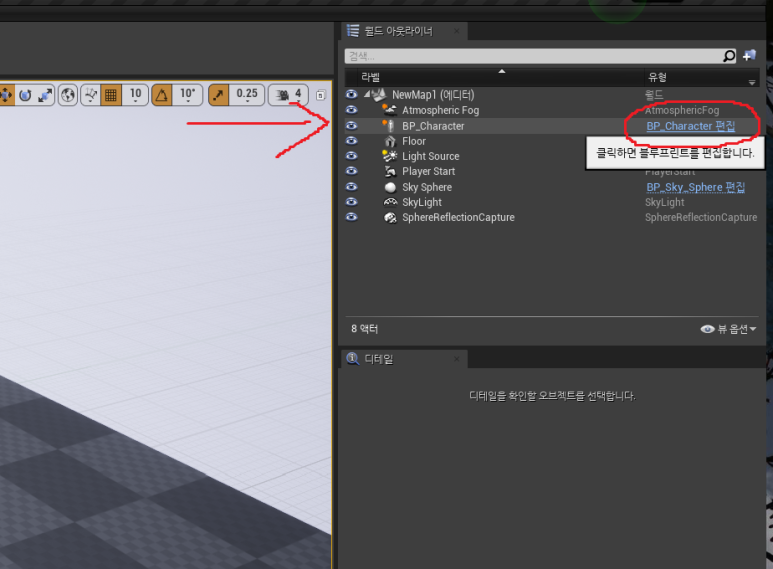Image resolution: width=773 pixels, height=569 pixels.
Task: Click the SphereReflectionCapture type text
Action: tap(701, 217)
